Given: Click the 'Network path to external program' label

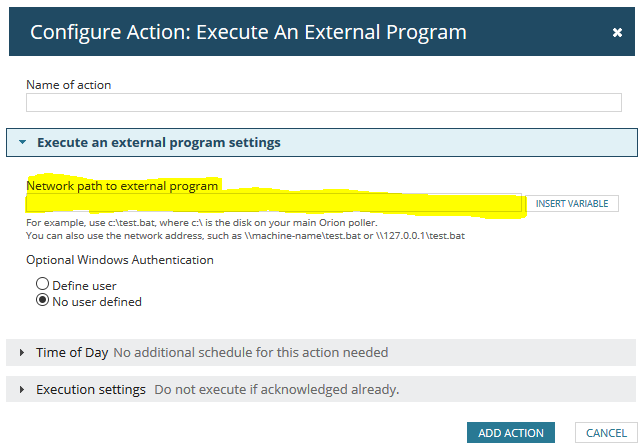Looking at the screenshot, I should [122, 186].
